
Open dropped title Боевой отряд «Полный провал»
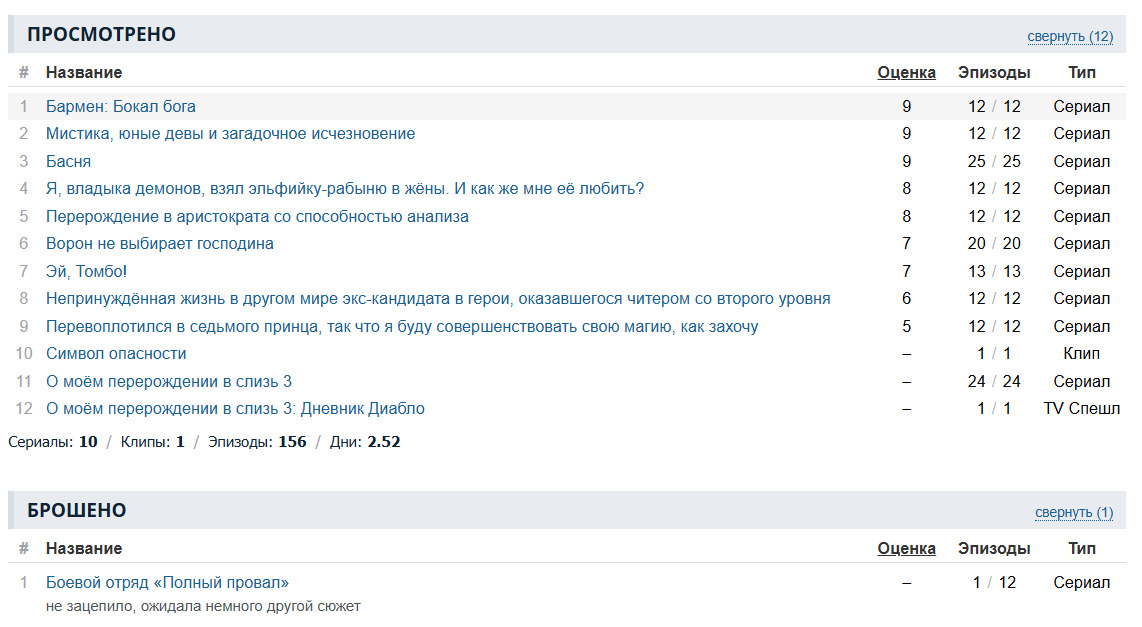pos(167,582)
